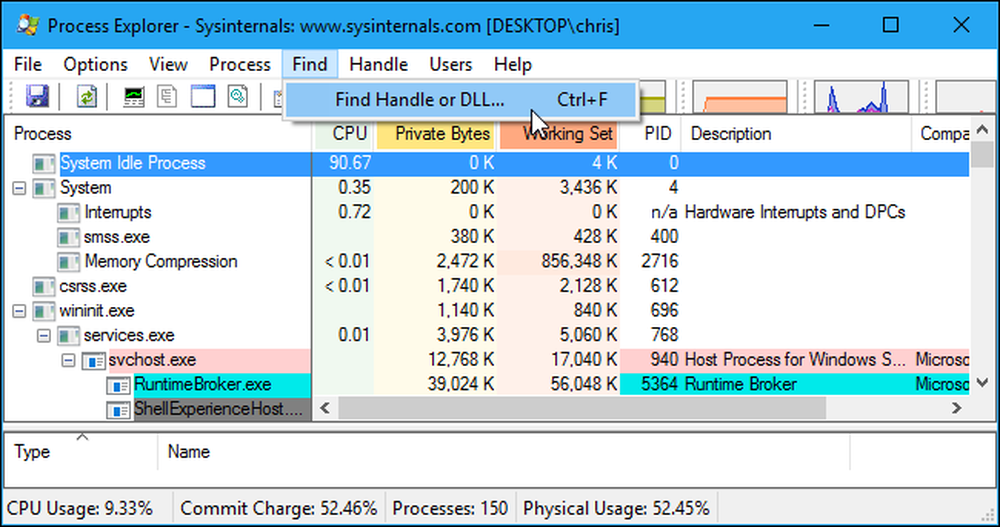1000x527 pixels.
Task: Click the vertical scrollbar down arrow
Action: pos(983,383)
